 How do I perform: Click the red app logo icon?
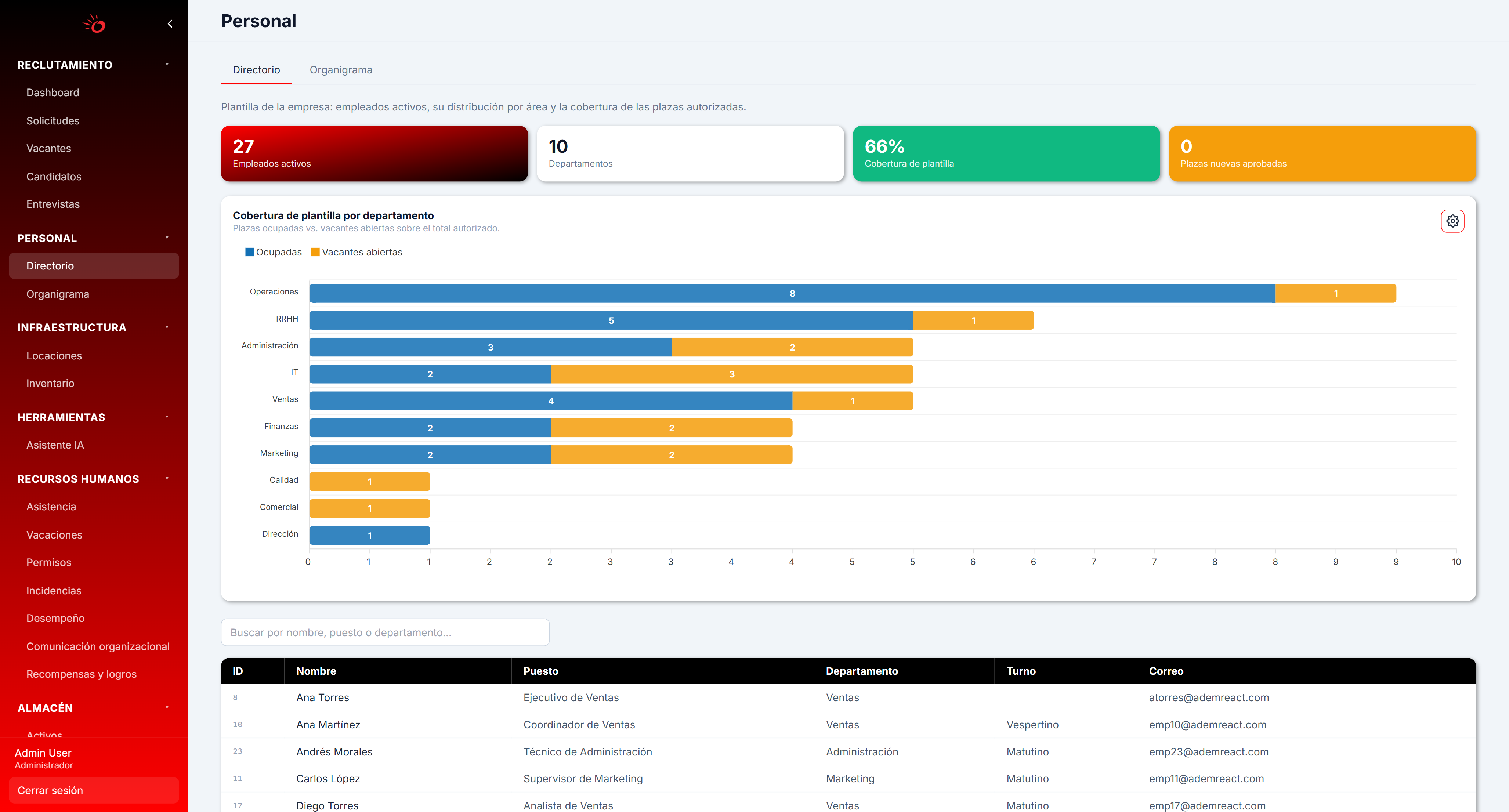[94, 24]
